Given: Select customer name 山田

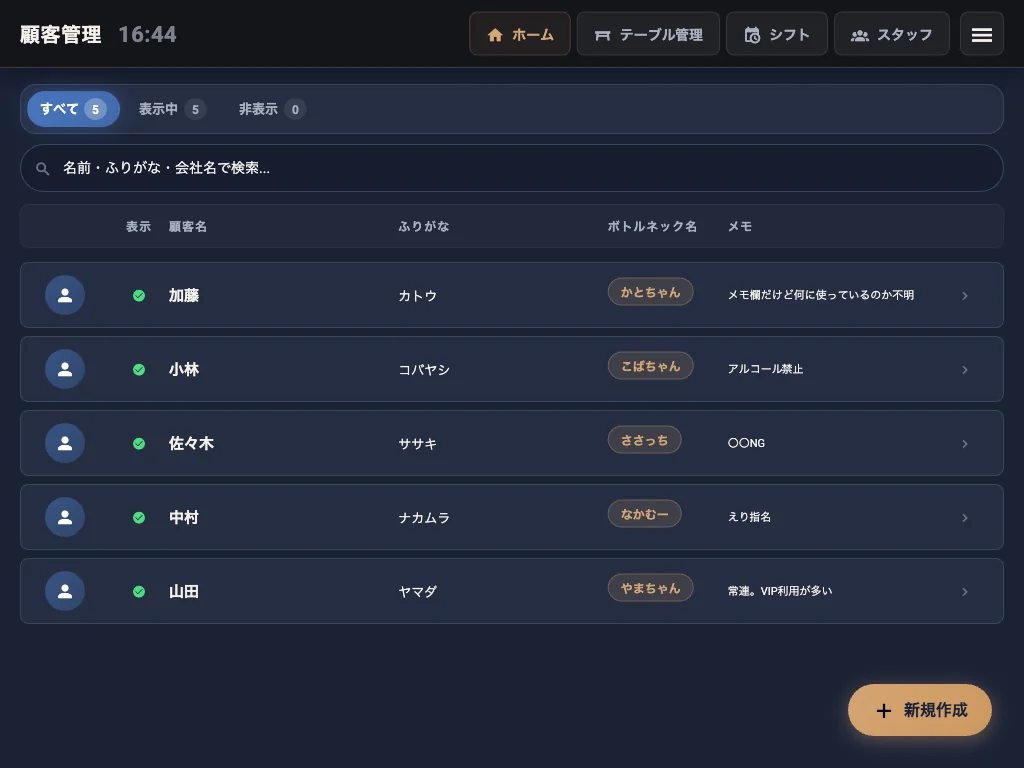Looking at the screenshot, I should coord(184,592).
